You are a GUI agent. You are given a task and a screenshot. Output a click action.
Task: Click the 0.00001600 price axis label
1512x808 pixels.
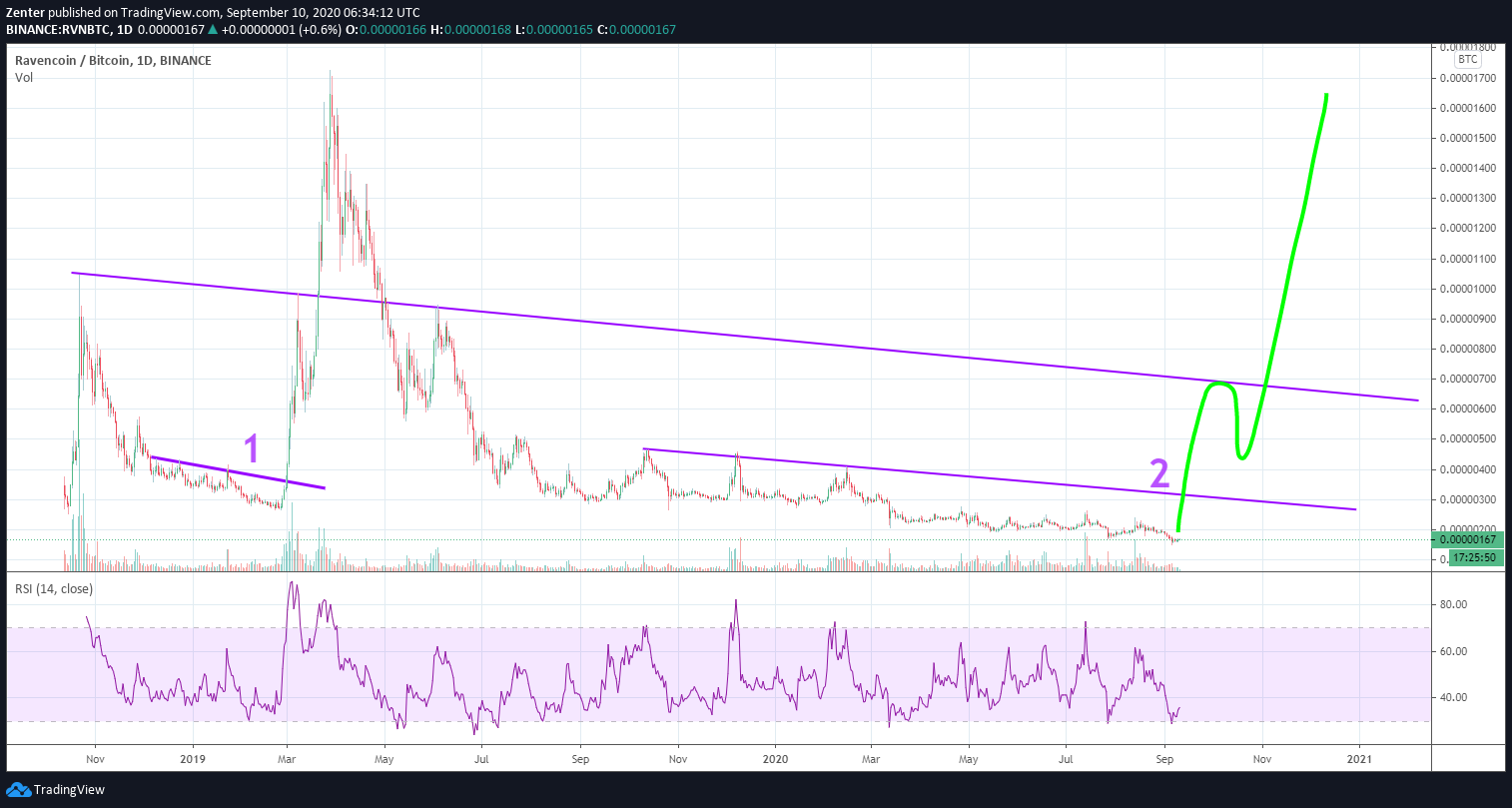coord(1467,108)
